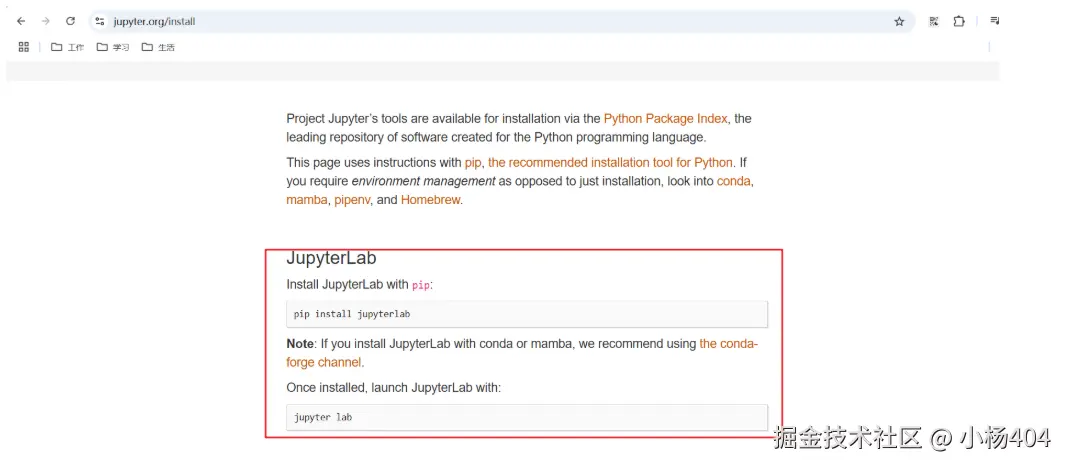Viewport: 1066px width, 467px height.
Task: Open the media control playlist icon
Action: tap(995, 21)
